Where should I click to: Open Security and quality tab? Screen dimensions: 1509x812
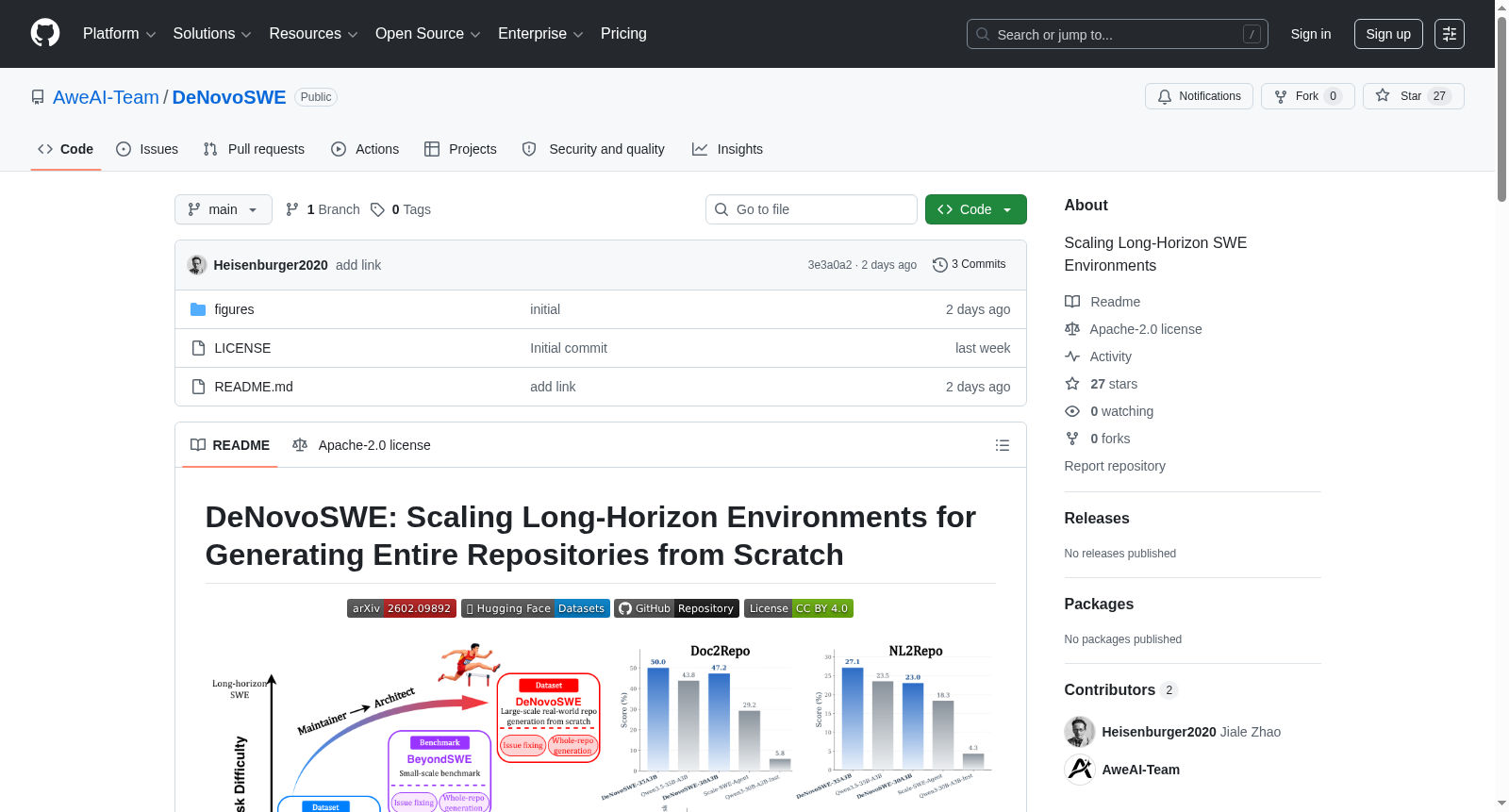(593, 149)
